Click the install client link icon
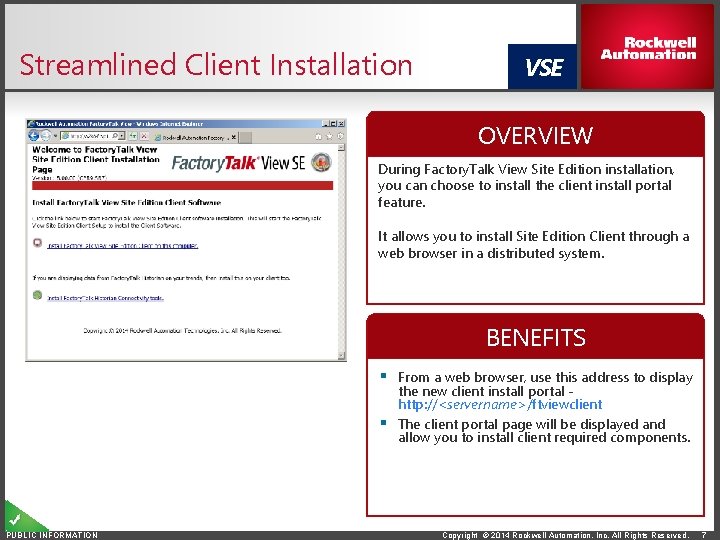The height and width of the screenshot is (540, 720). (38, 243)
